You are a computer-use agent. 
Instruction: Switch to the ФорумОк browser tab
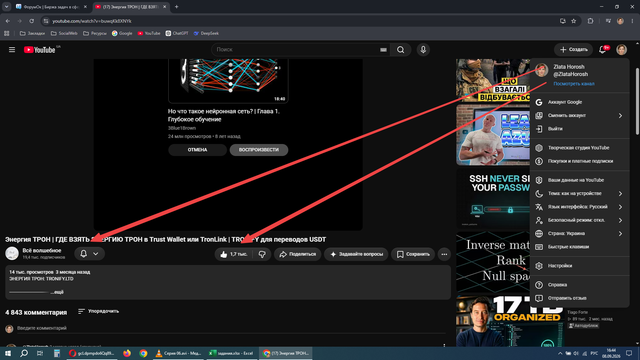[x=51, y=7]
